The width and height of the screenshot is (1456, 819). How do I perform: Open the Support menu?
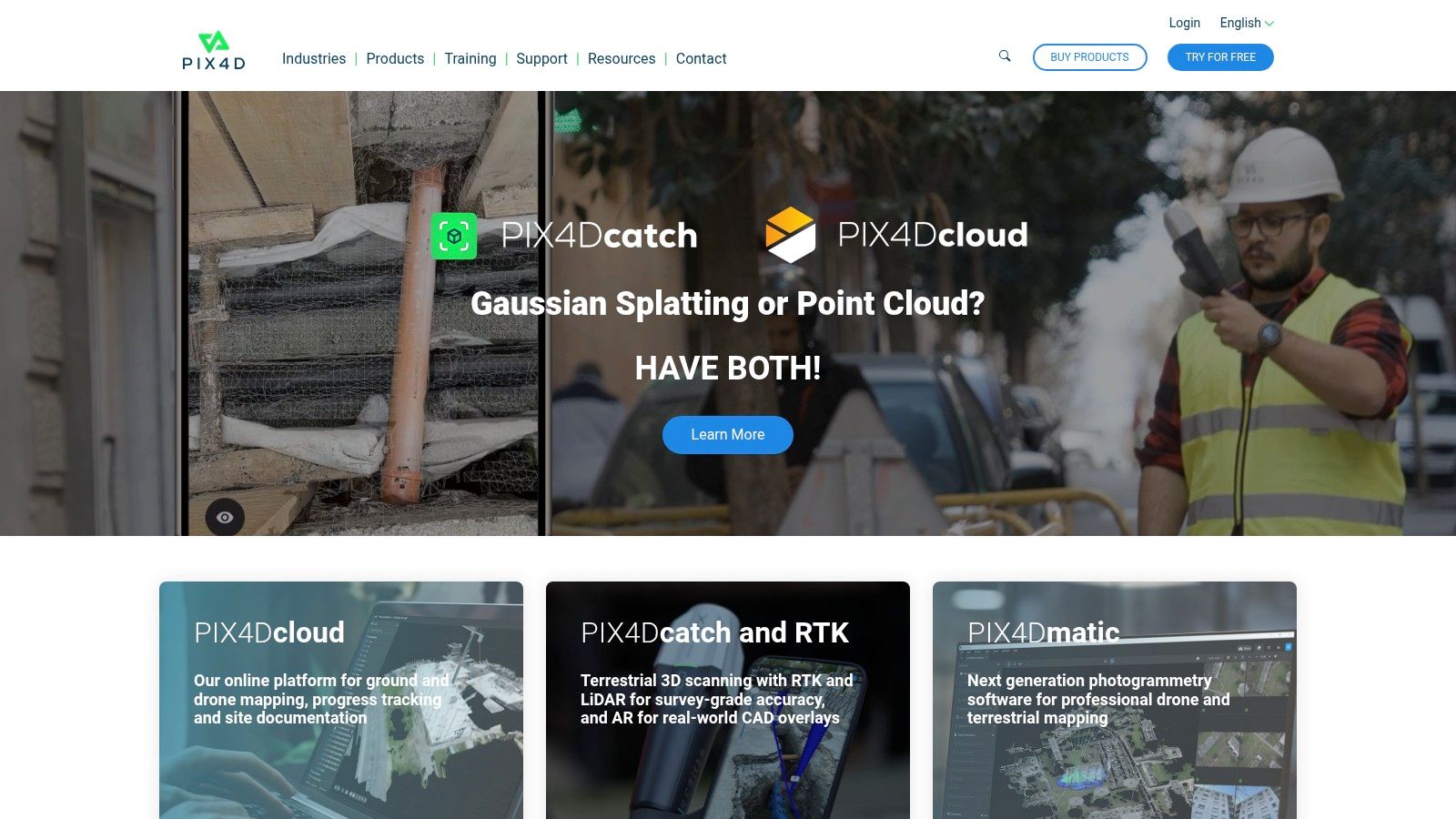click(x=541, y=58)
